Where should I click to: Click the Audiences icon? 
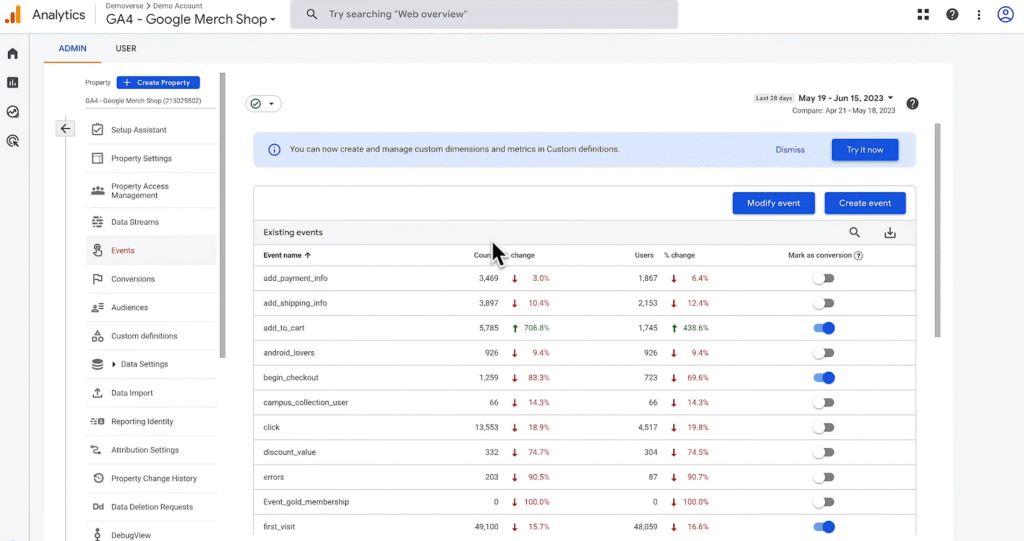coord(97,307)
